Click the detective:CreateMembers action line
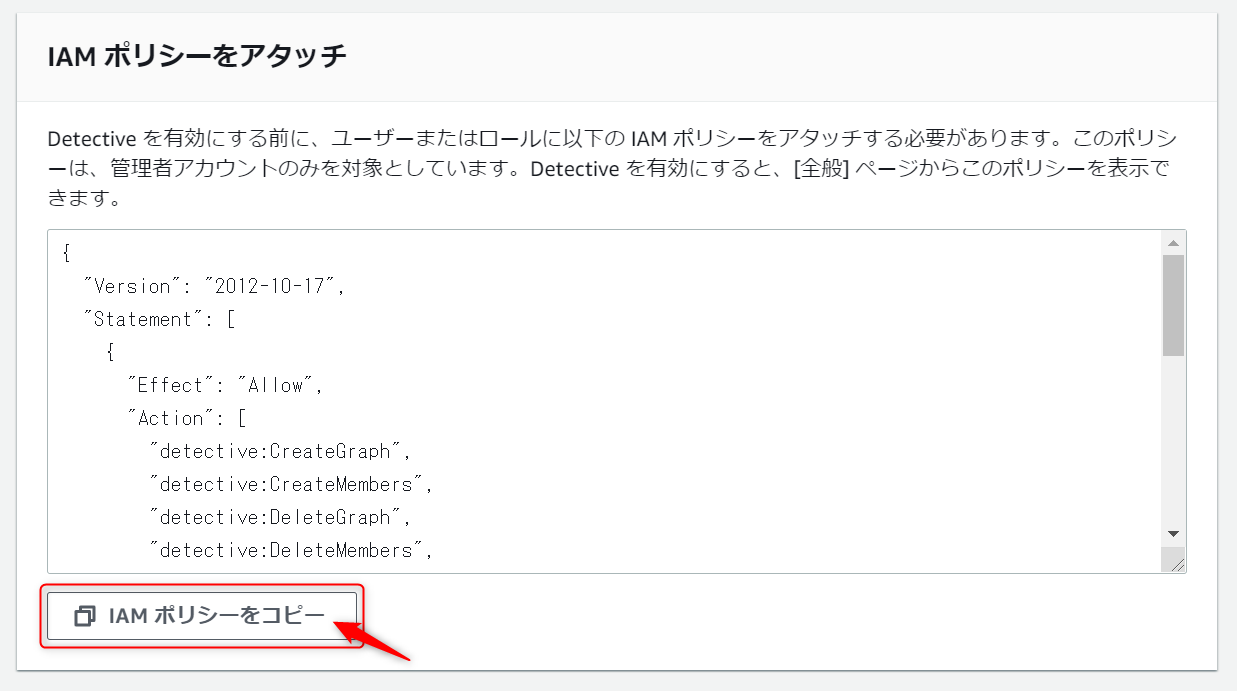This screenshot has width=1237, height=691. tap(290, 484)
